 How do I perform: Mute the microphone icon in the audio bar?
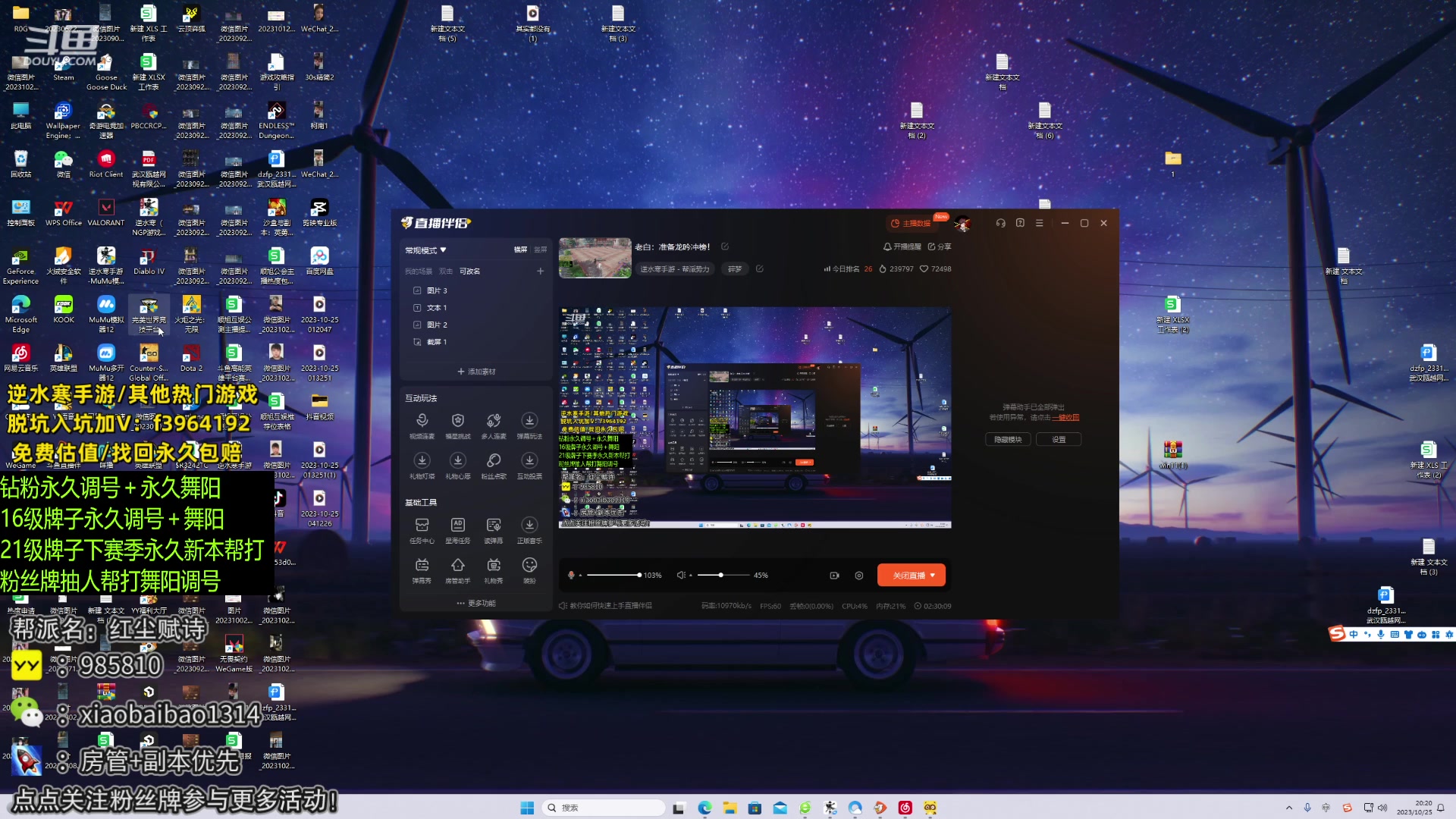point(571,576)
